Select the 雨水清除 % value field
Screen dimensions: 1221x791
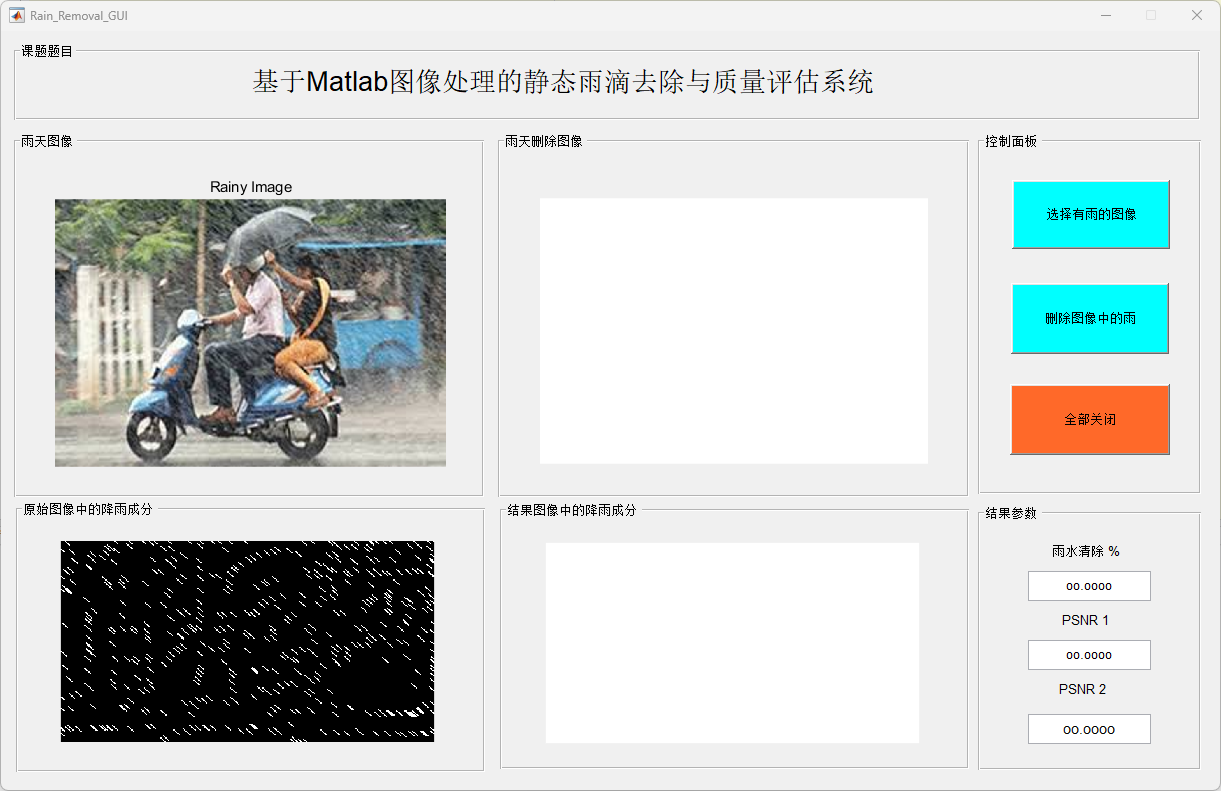[x=1089, y=586]
